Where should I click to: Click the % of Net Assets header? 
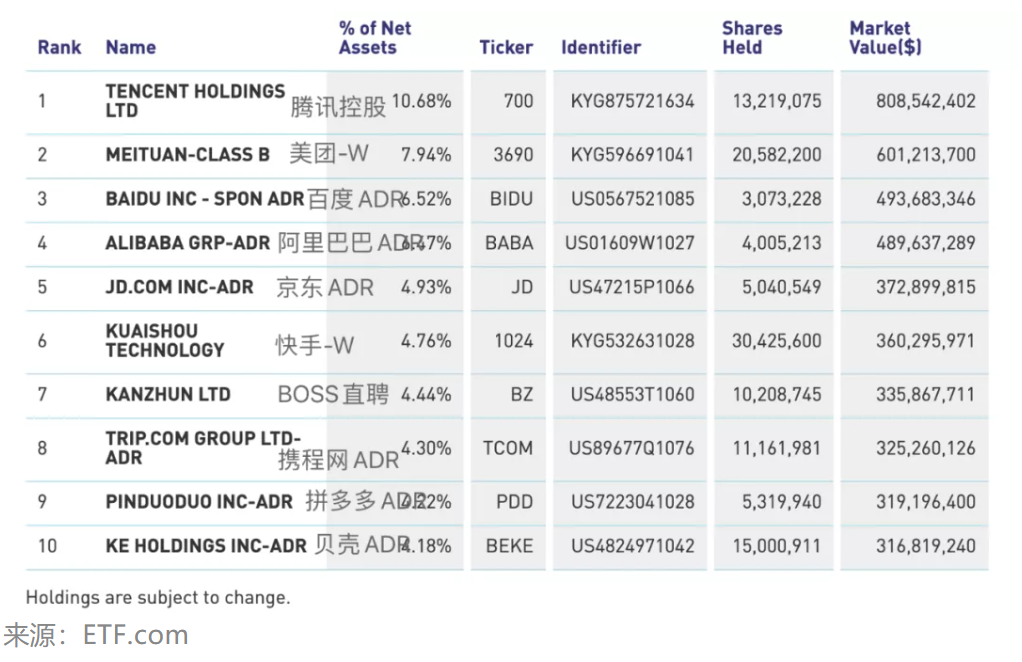coord(374,38)
